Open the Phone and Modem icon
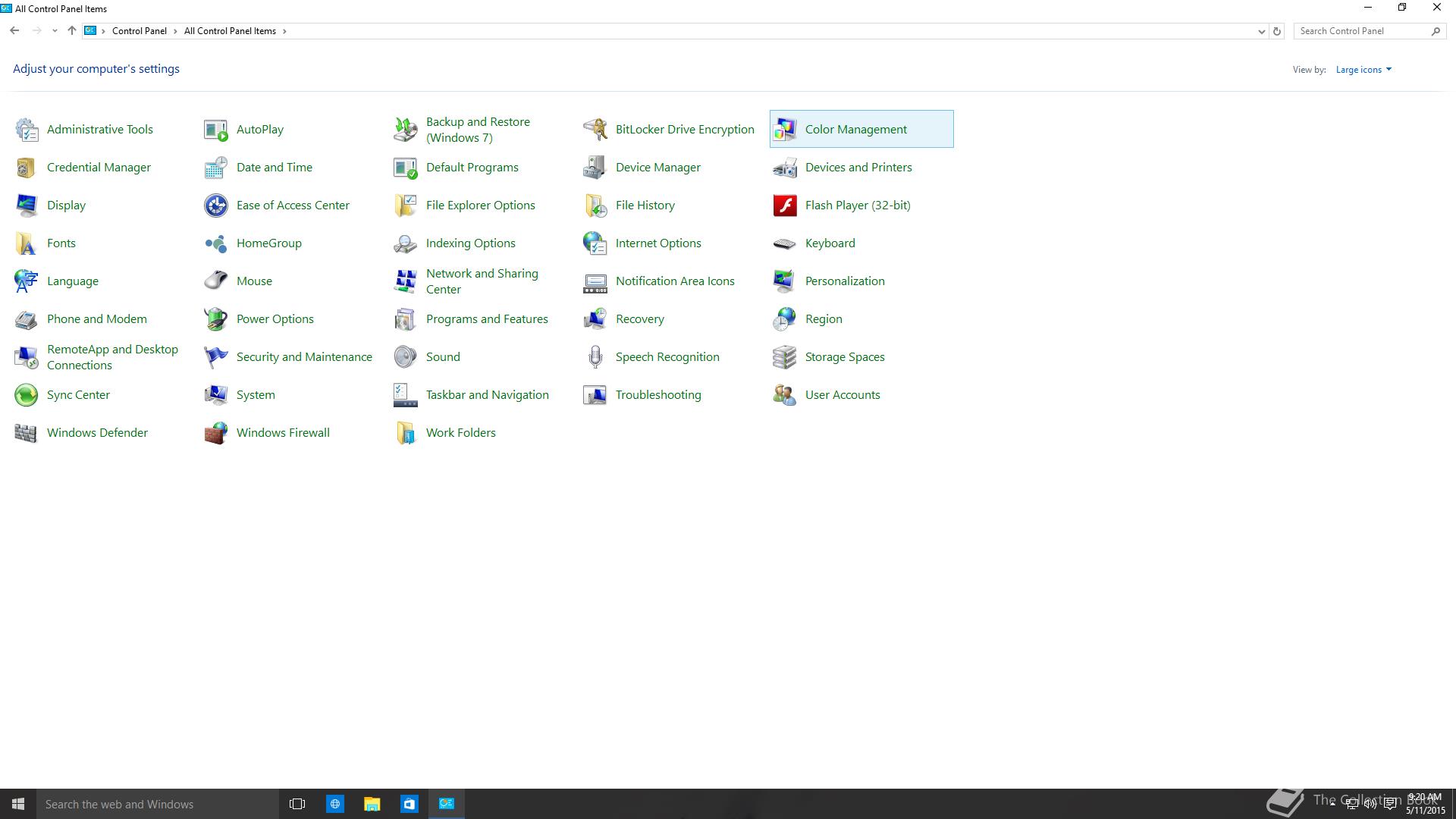Viewport: 1456px width, 819px height. coord(27,319)
